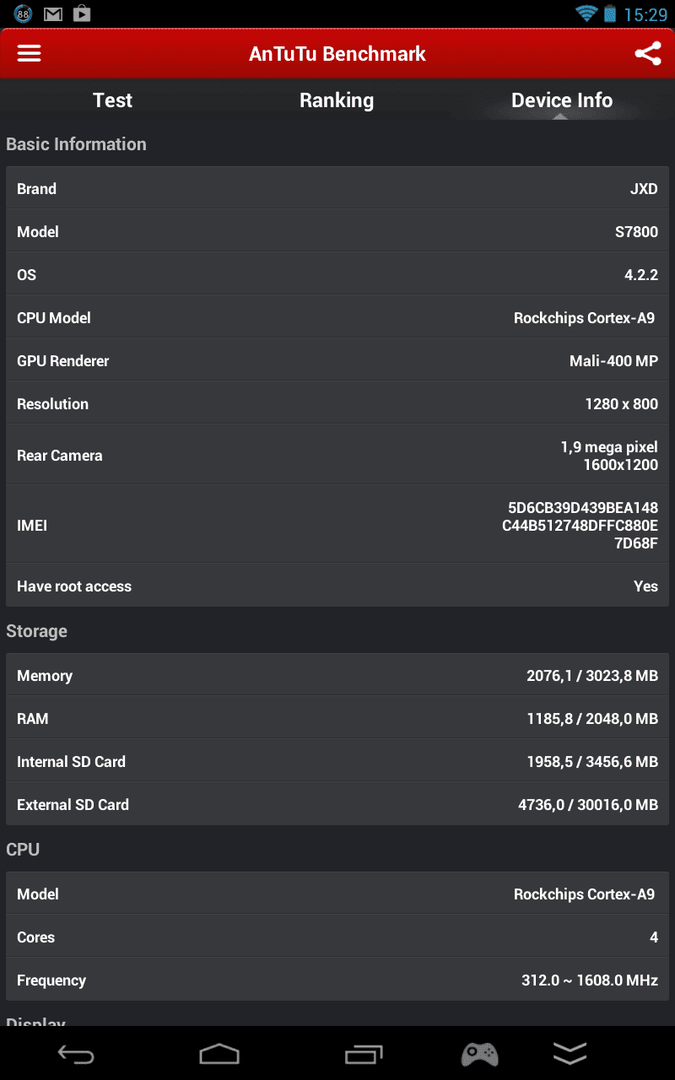Tap the Android back navigation arrow
This screenshot has width=675, height=1080.
pos(76,1054)
